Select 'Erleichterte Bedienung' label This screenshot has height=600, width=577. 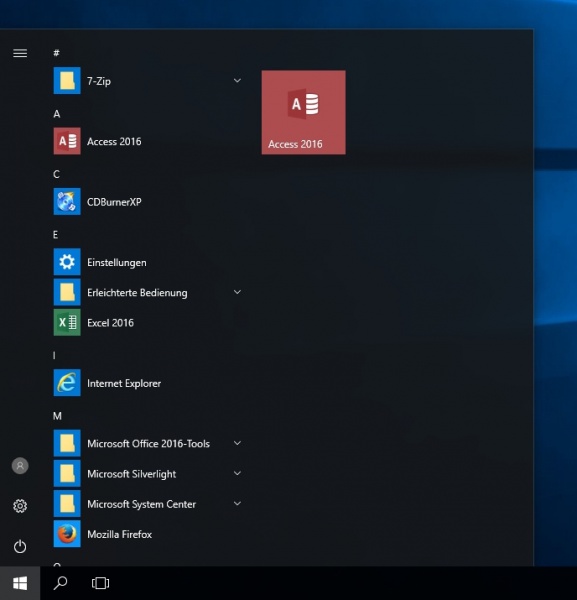pyautogui.click(x=137, y=293)
